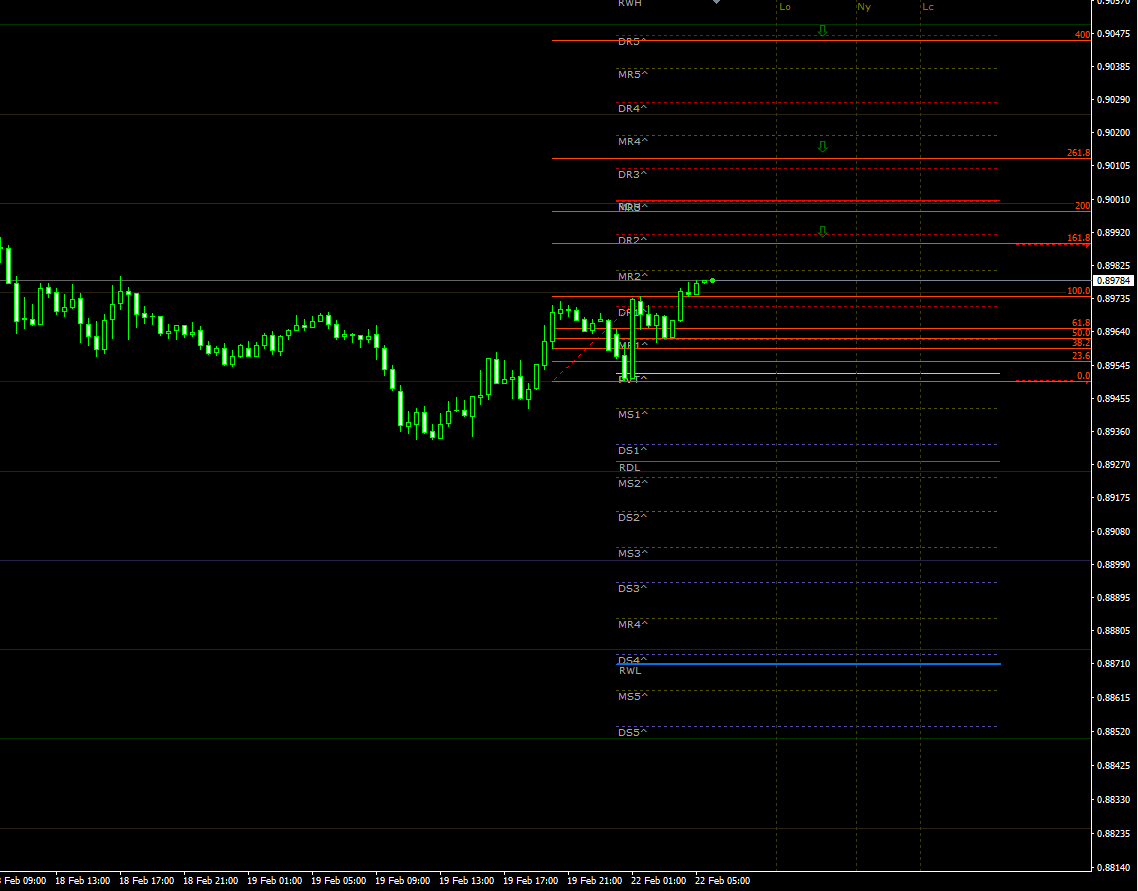Click the 22 Feb 05:00 timestamp on the axis

pyautogui.click(x=722, y=881)
